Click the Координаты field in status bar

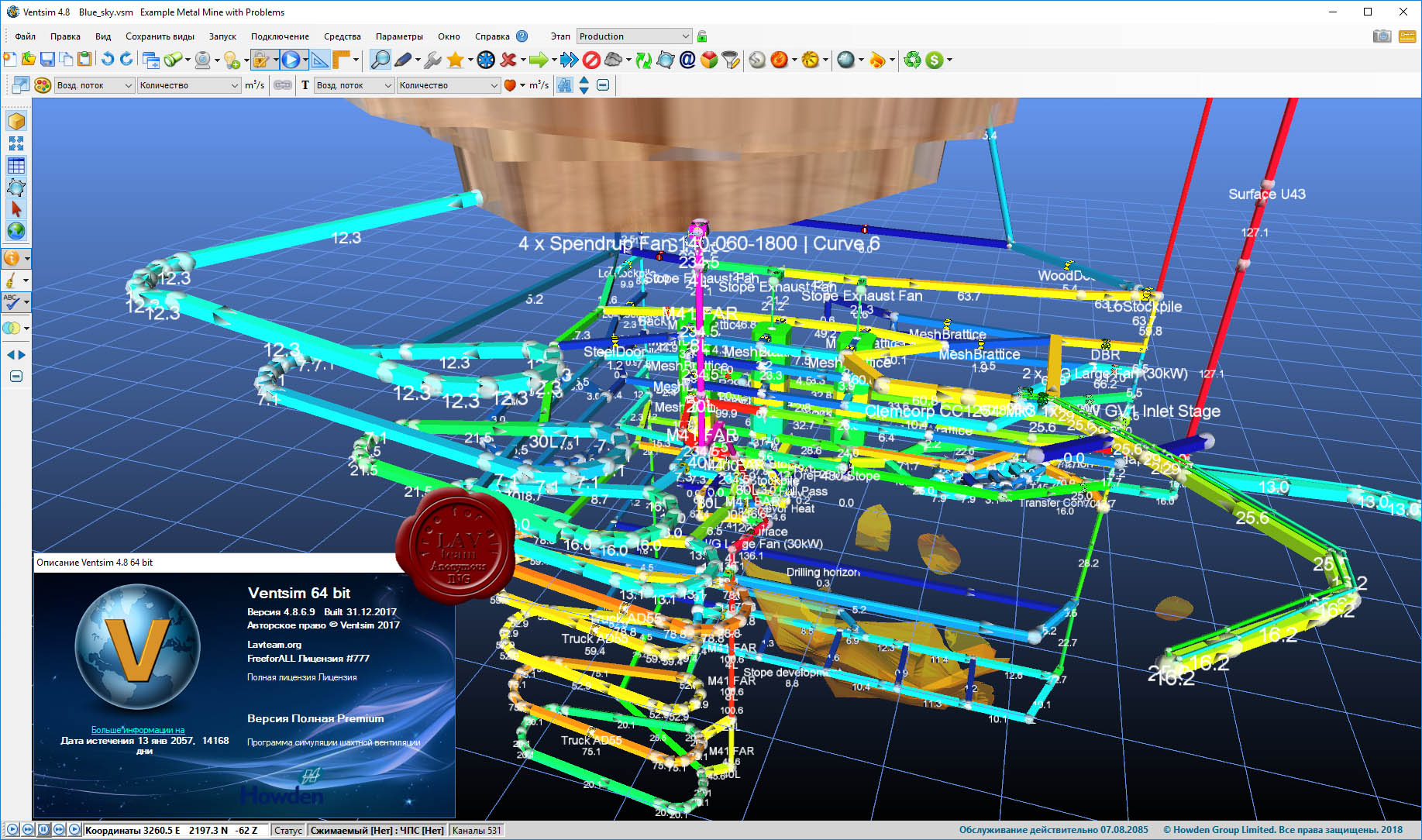[x=175, y=830]
